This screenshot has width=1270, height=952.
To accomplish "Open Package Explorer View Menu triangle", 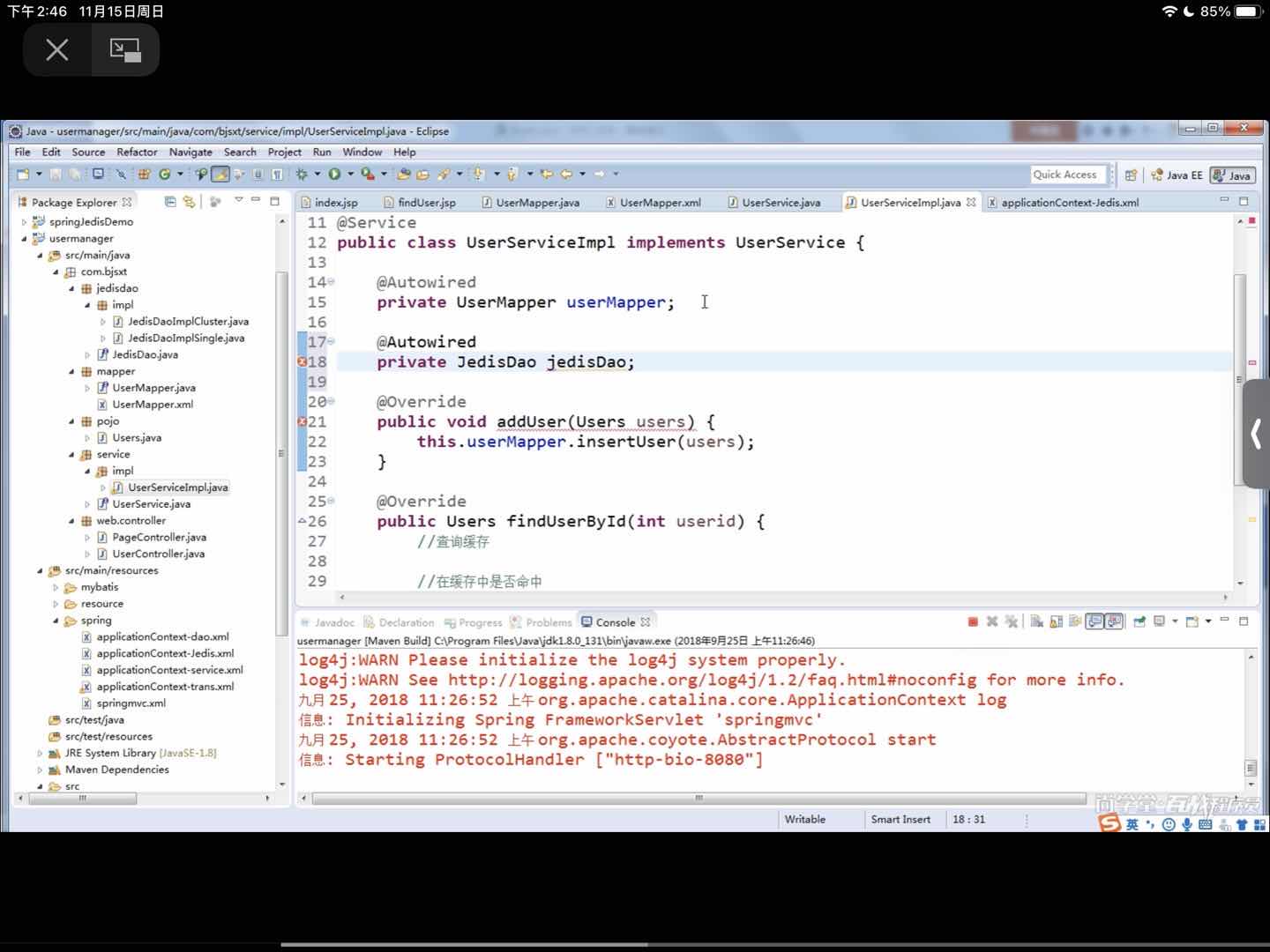I will click(238, 201).
